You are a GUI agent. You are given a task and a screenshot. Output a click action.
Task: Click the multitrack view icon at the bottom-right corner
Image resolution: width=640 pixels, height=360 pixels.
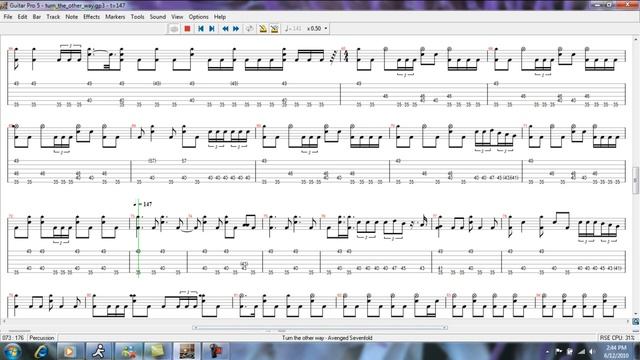coord(636,322)
